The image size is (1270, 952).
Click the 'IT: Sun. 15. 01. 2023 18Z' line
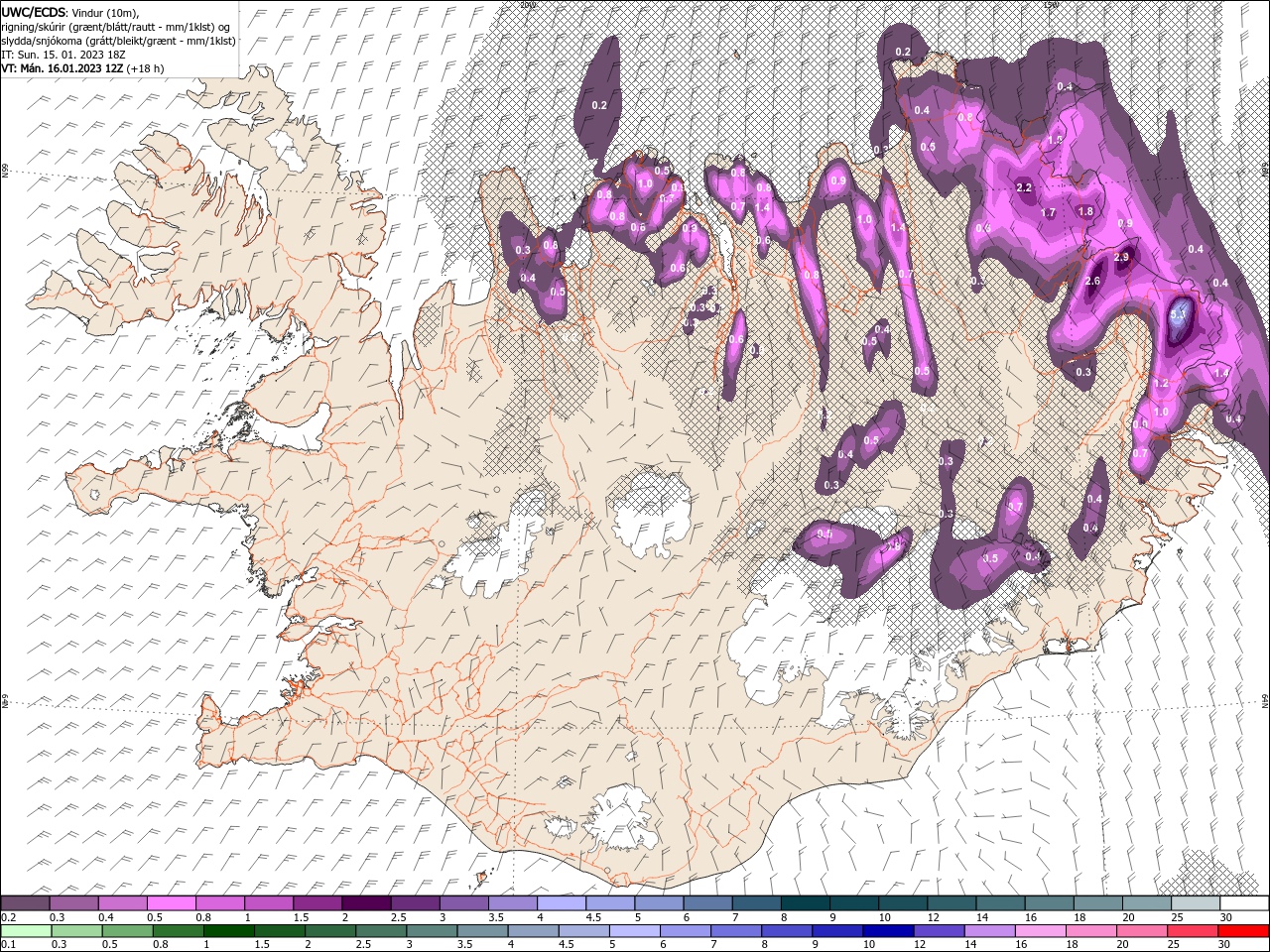pos(63,55)
